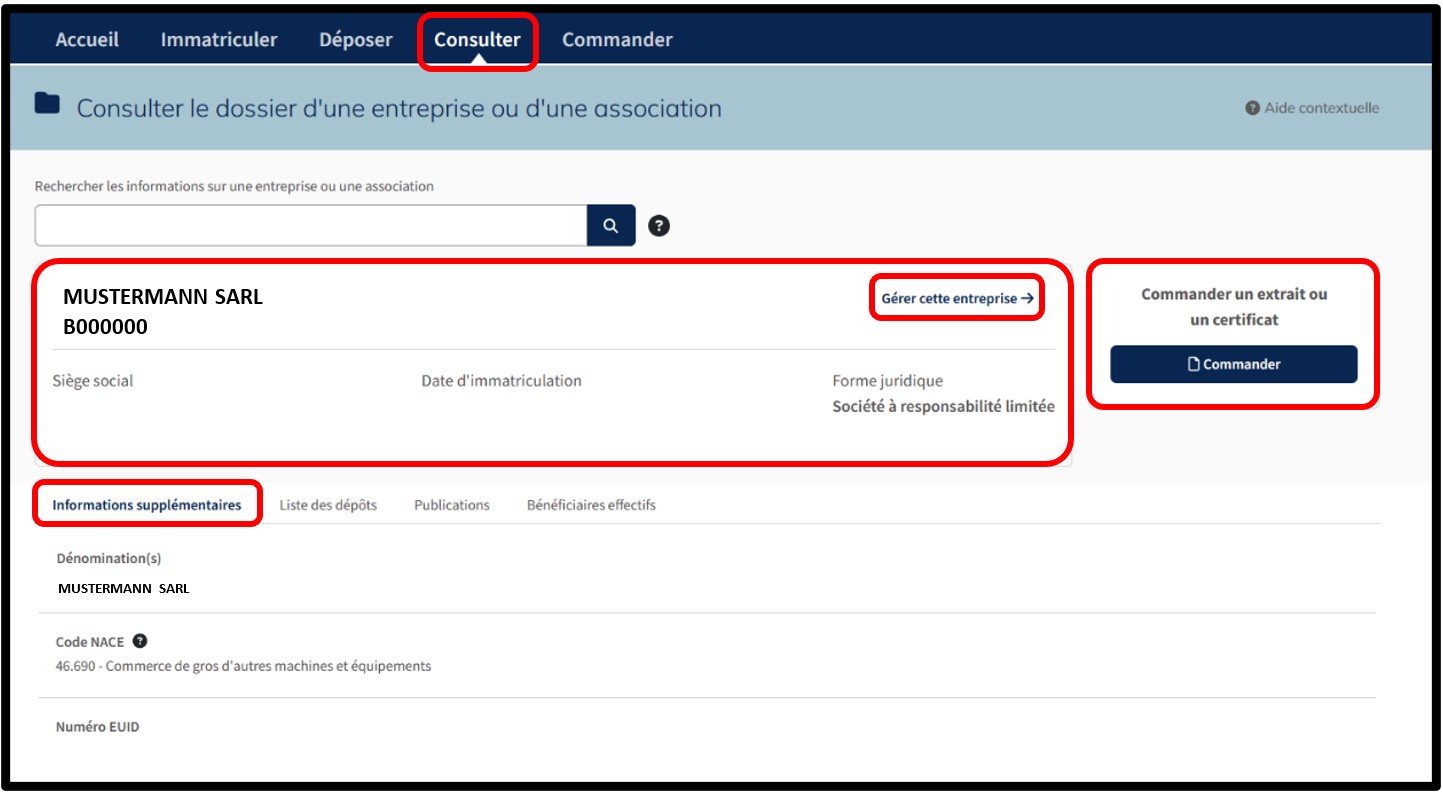This screenshot has width=1443, height=792.
Task: Open the help icon beside the search field
Action: (x=659, y=226)
